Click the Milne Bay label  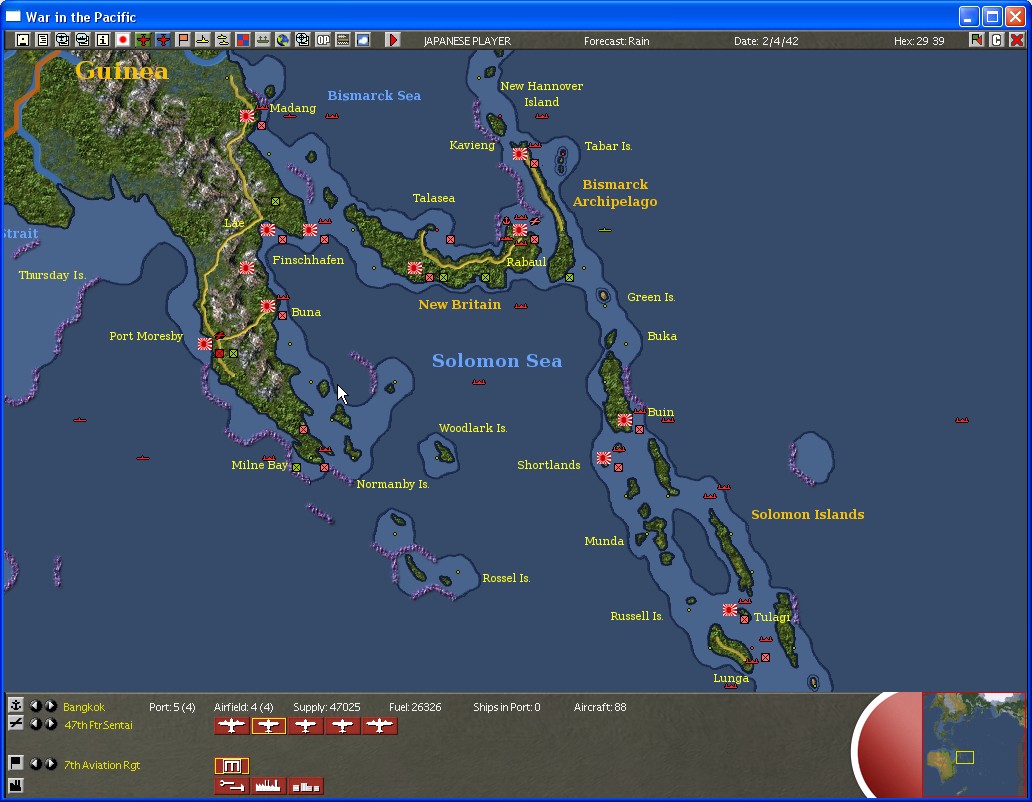pos(259,465)
